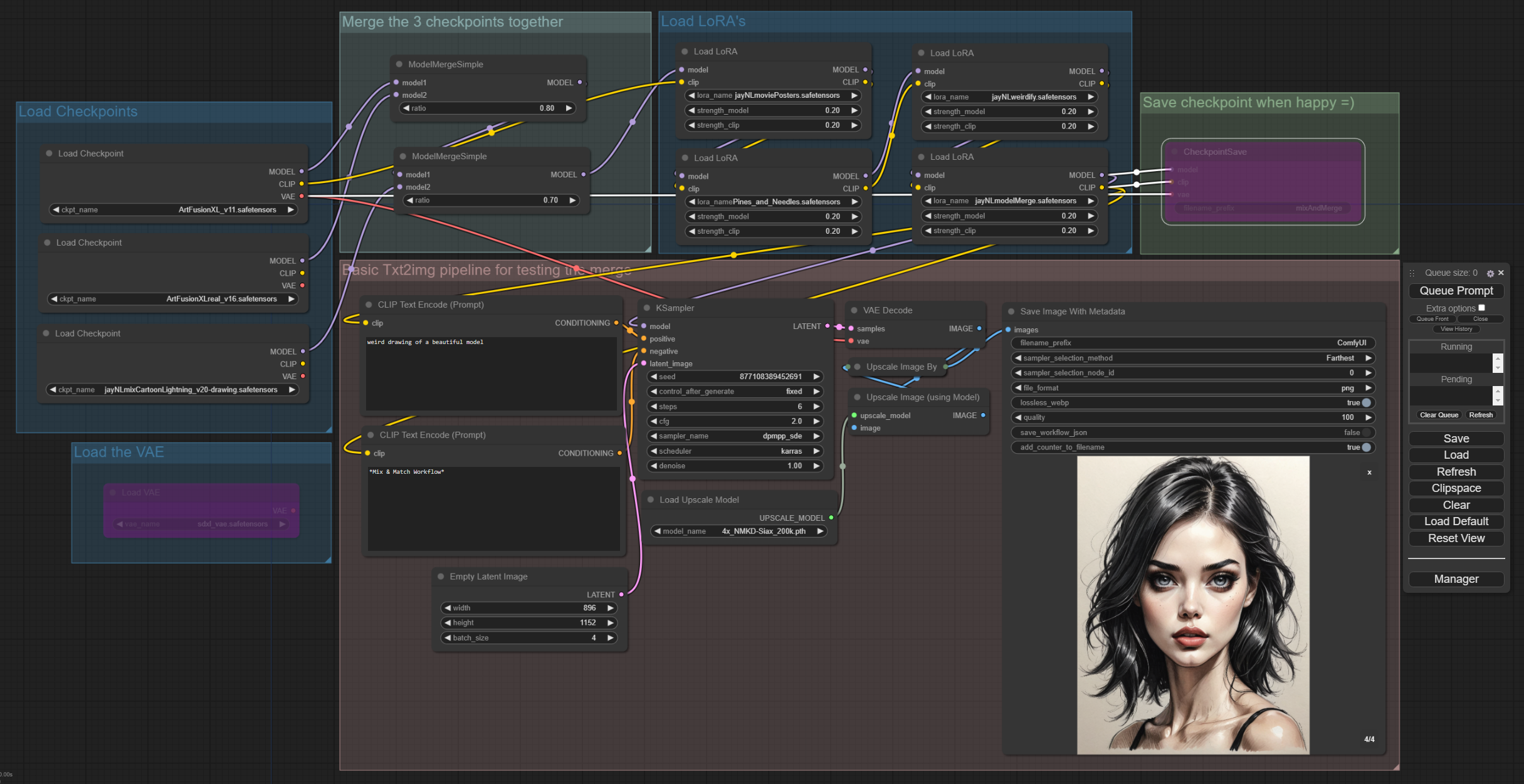The width and height of the screenshot is (1524, 784).
Task: Enable the Extra options checkbox
Action: click(1481, 308)
